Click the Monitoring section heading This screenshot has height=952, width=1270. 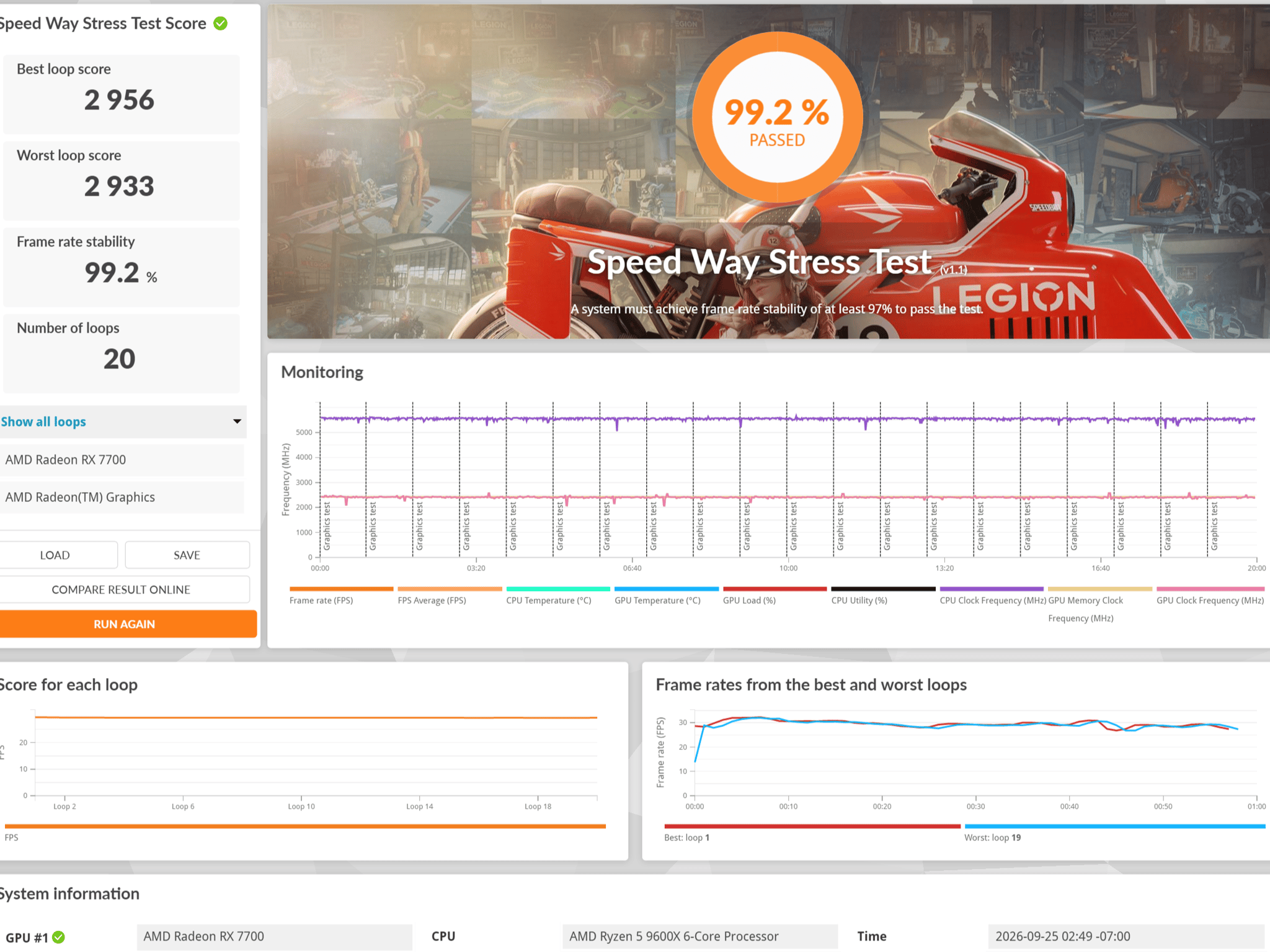tap(322, 372)
